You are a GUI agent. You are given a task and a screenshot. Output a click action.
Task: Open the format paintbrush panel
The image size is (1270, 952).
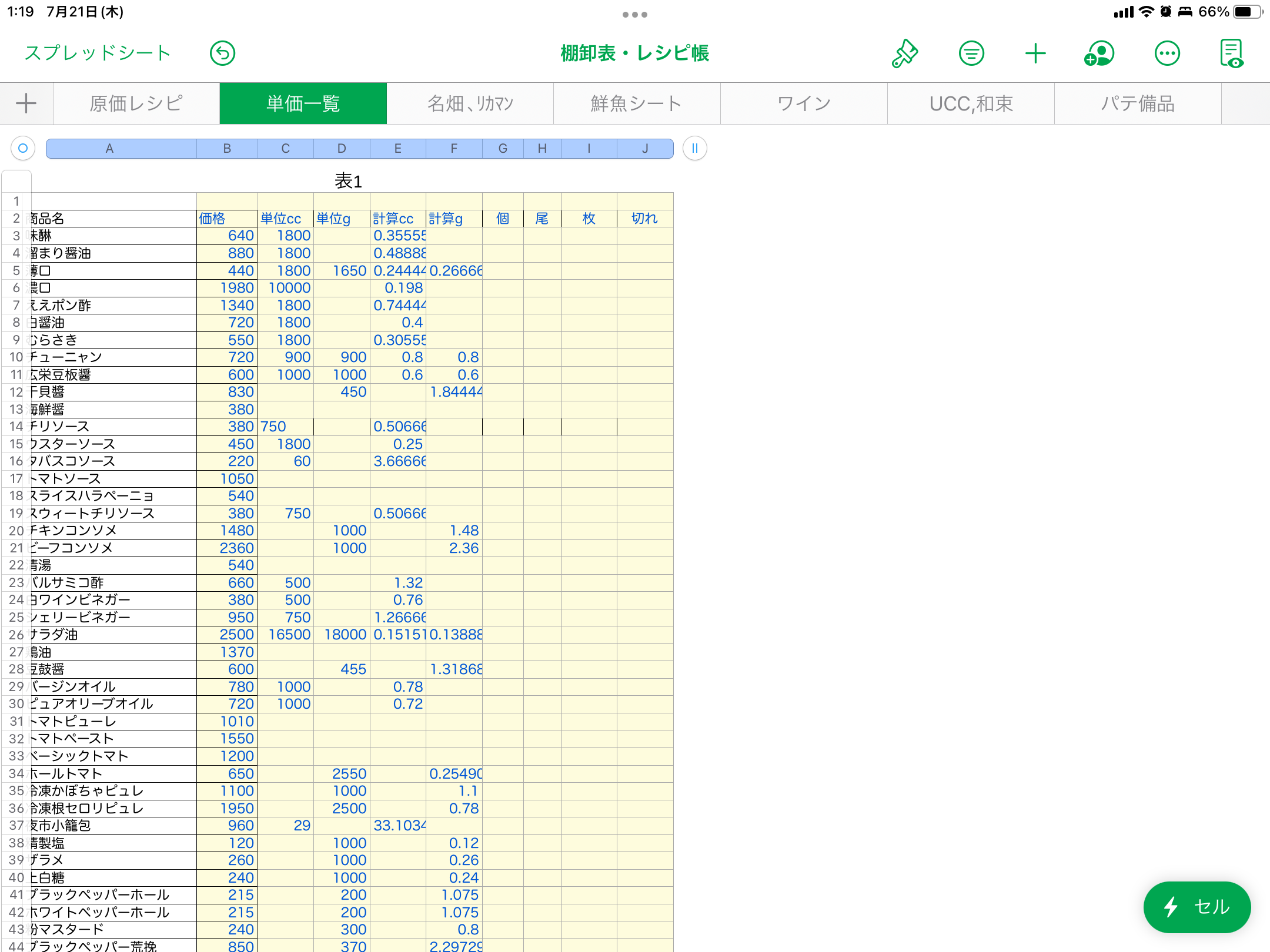pos(905,53)
